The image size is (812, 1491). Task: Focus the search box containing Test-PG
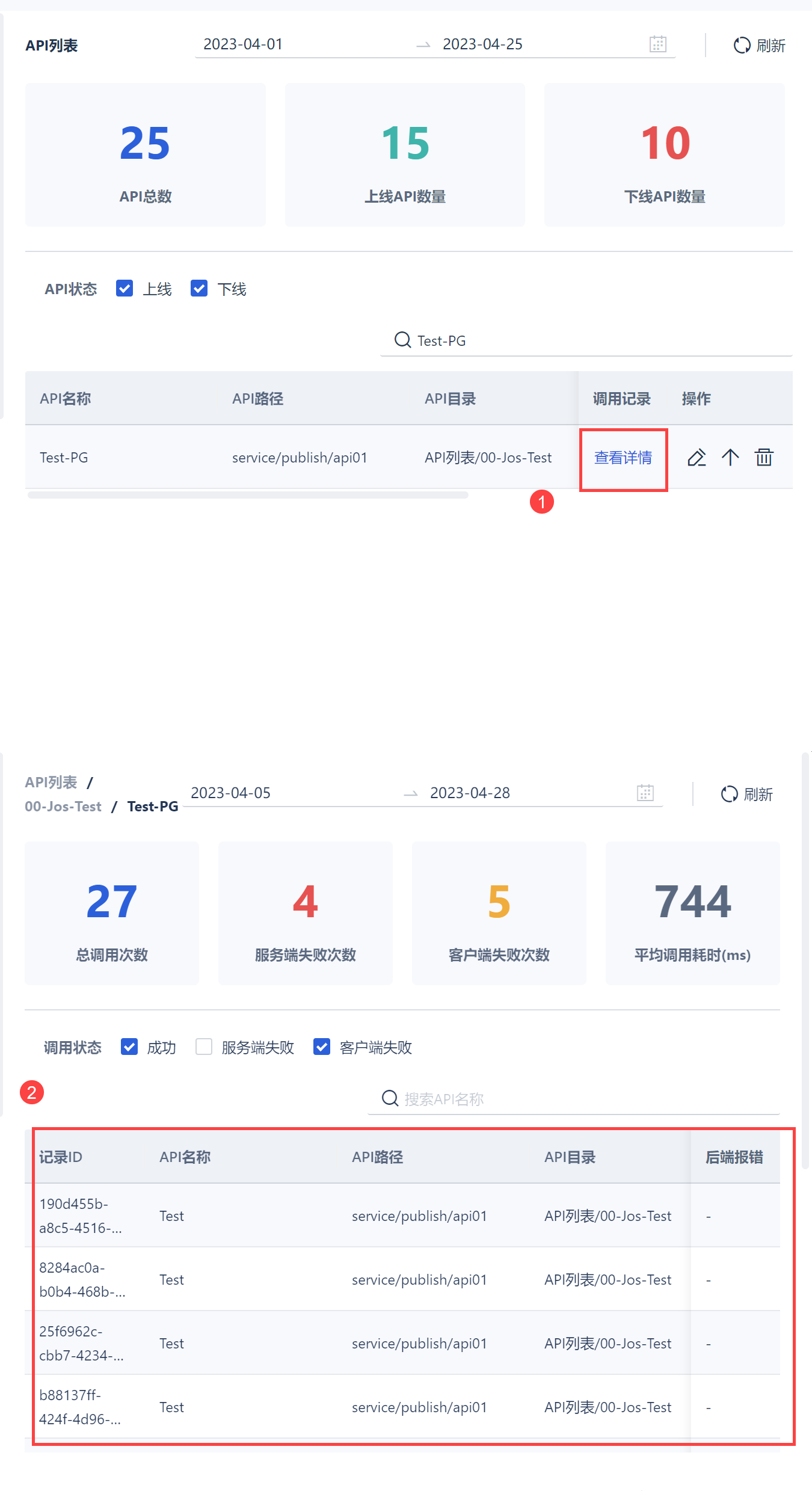[586, 340]
